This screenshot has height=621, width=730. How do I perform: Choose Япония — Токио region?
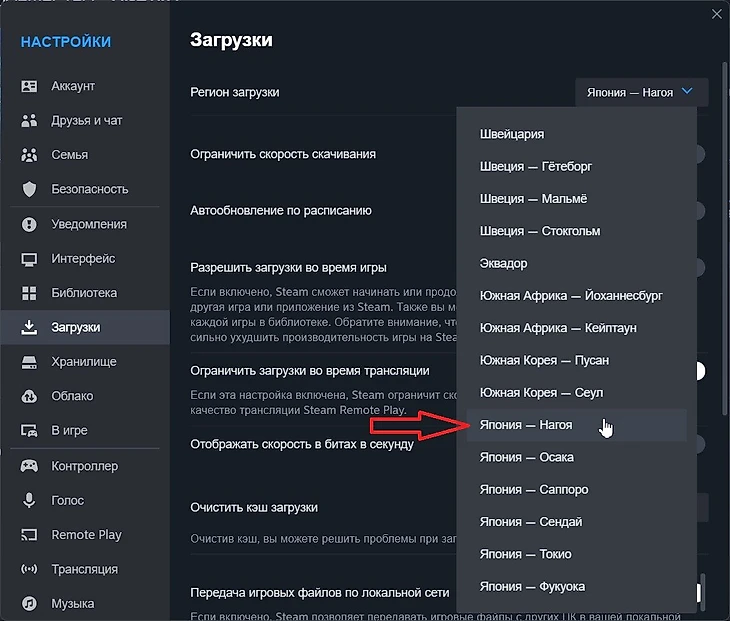point(576,554)
